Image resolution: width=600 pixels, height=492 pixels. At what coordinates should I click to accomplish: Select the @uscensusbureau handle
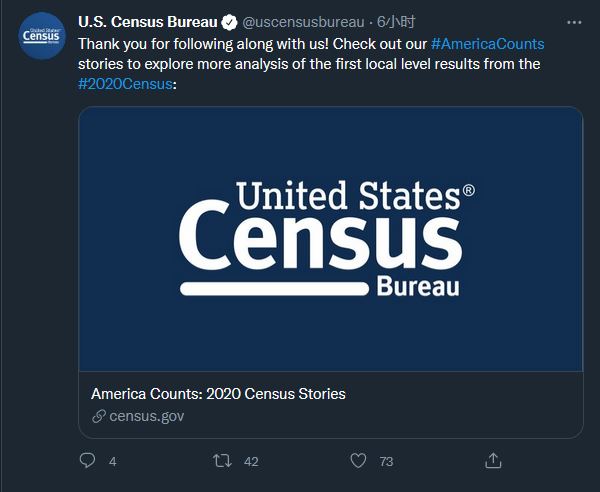pyautogui.click(x=304, y=23)
